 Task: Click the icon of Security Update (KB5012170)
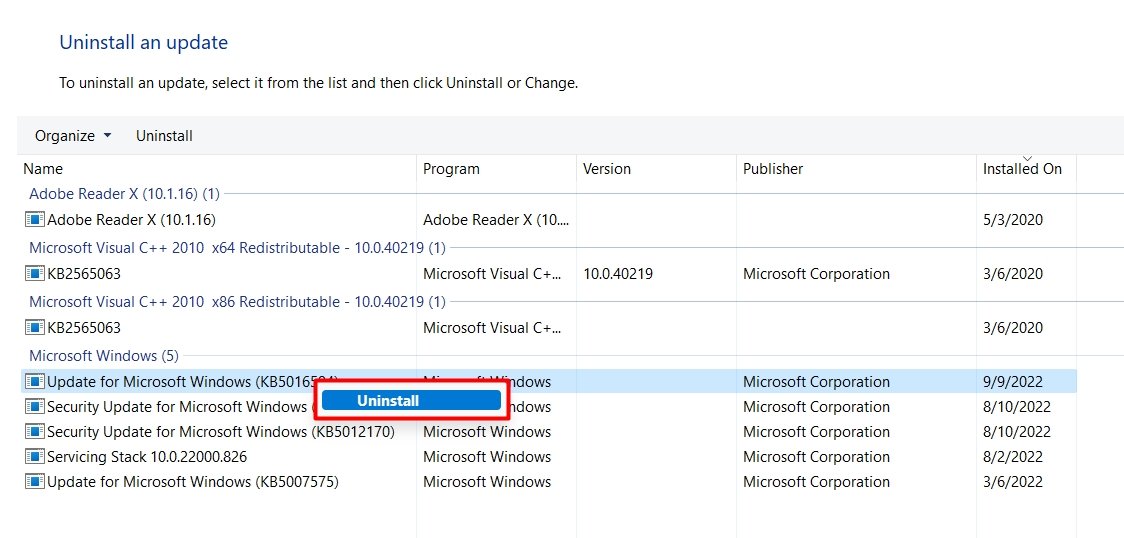34,432
